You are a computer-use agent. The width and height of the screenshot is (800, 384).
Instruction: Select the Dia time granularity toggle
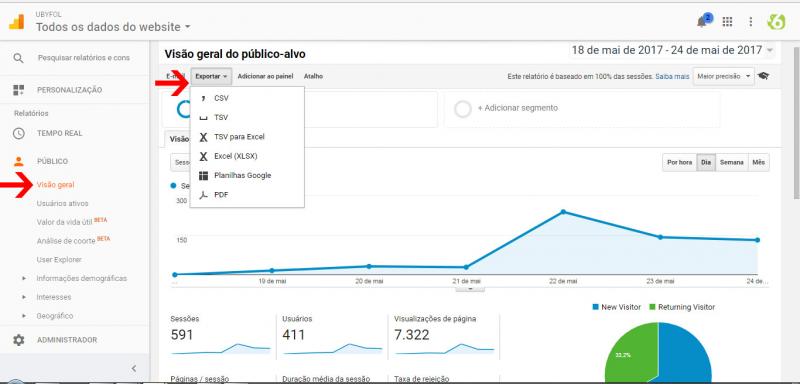[706, 162]
